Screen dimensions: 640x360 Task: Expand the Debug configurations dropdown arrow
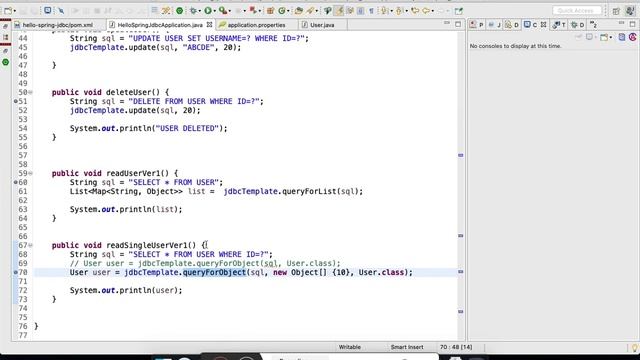coord(200,11)
